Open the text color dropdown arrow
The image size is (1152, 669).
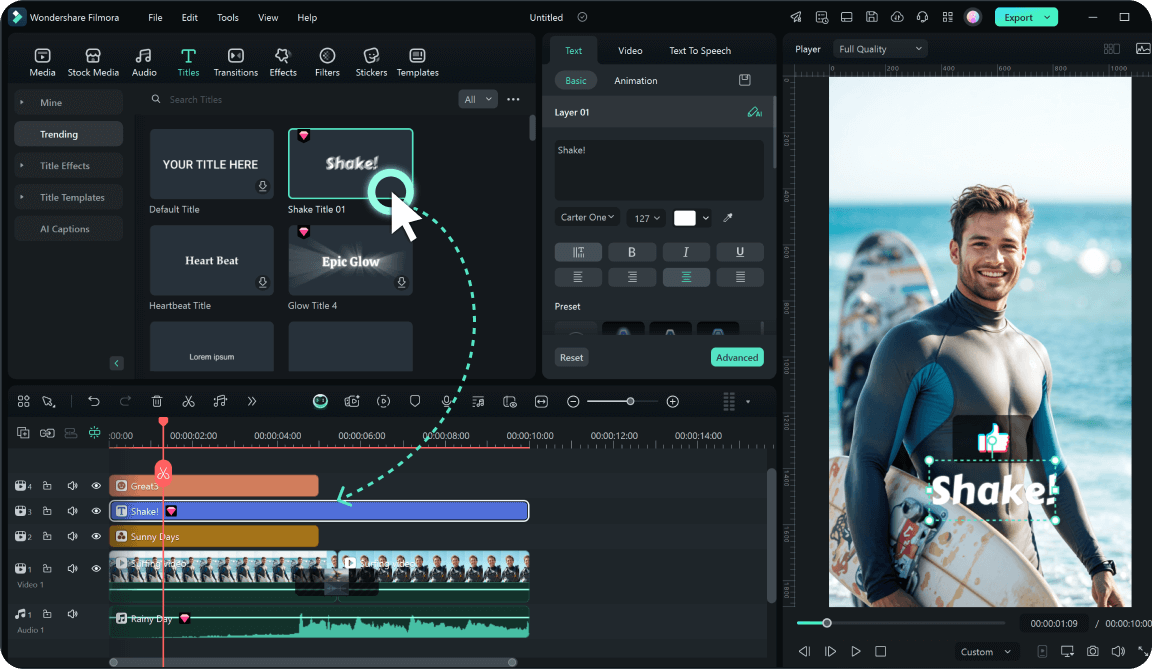pos(706,218)
